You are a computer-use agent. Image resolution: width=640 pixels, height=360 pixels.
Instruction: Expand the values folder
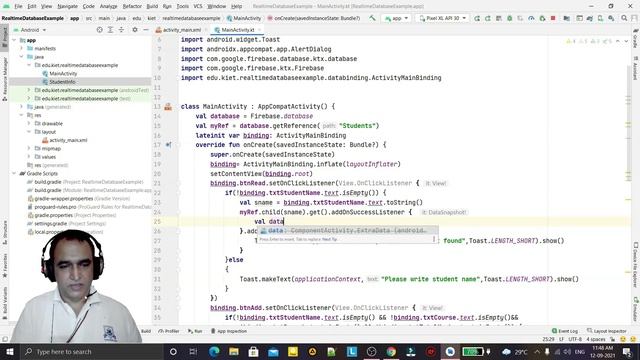[x=29, y=157]
